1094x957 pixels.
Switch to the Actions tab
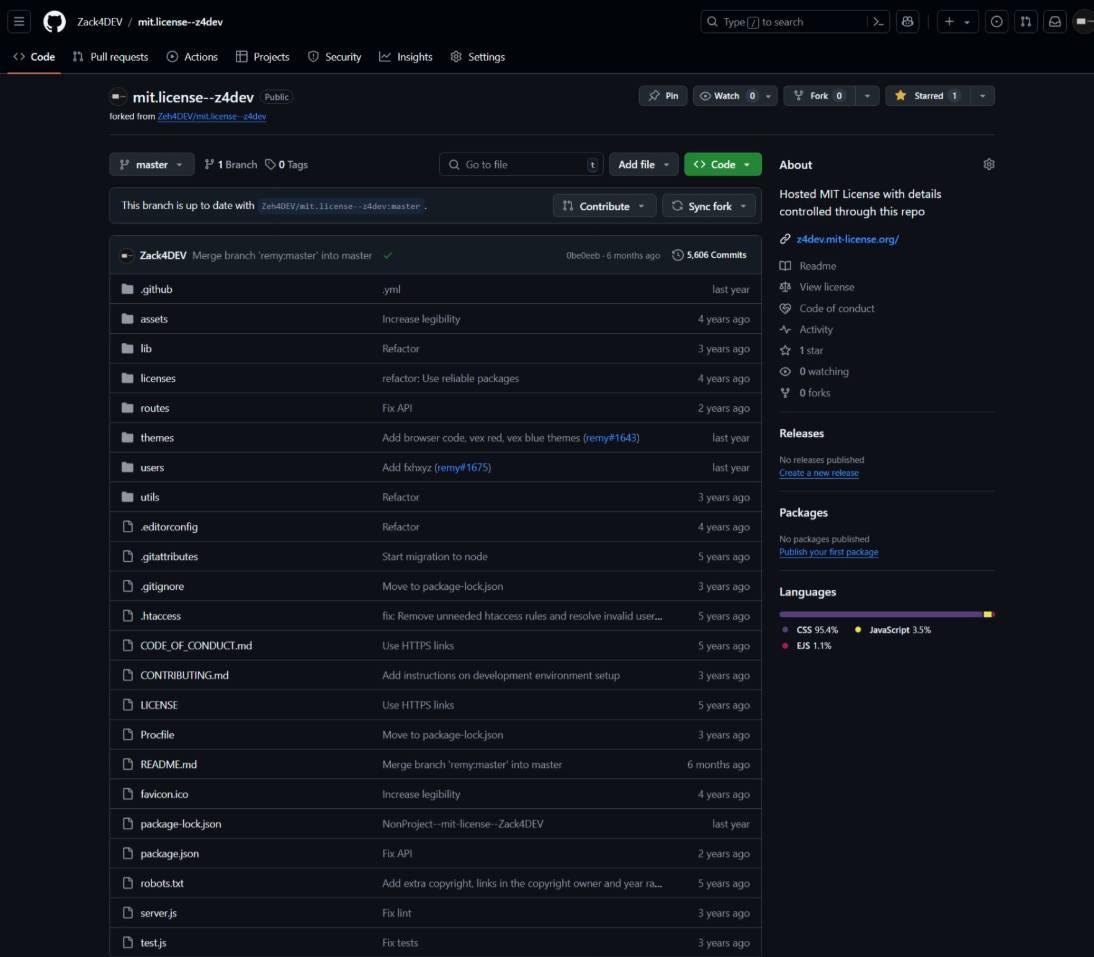click(x=192, y=56)
